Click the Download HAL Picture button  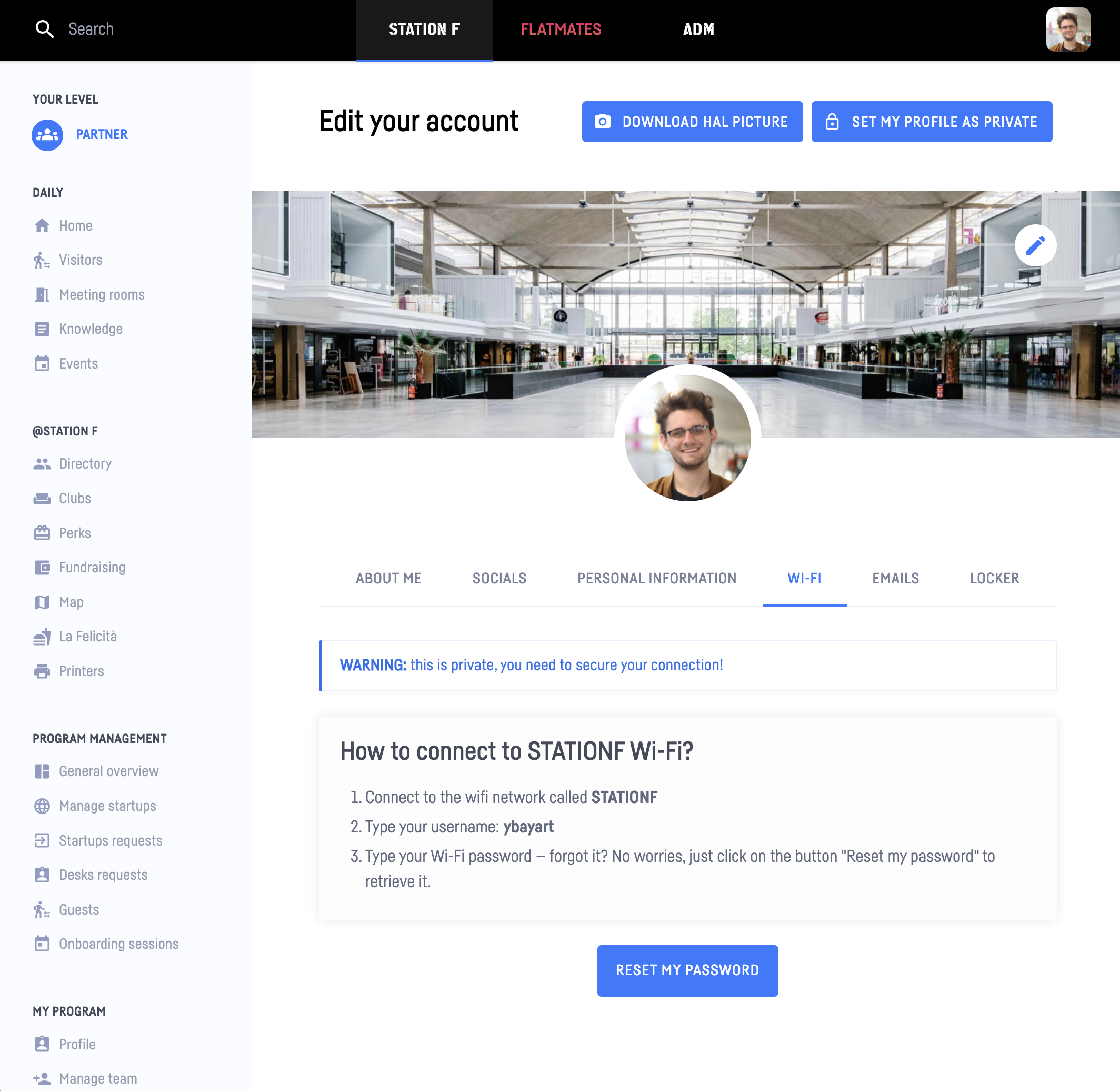click(692, 122)
